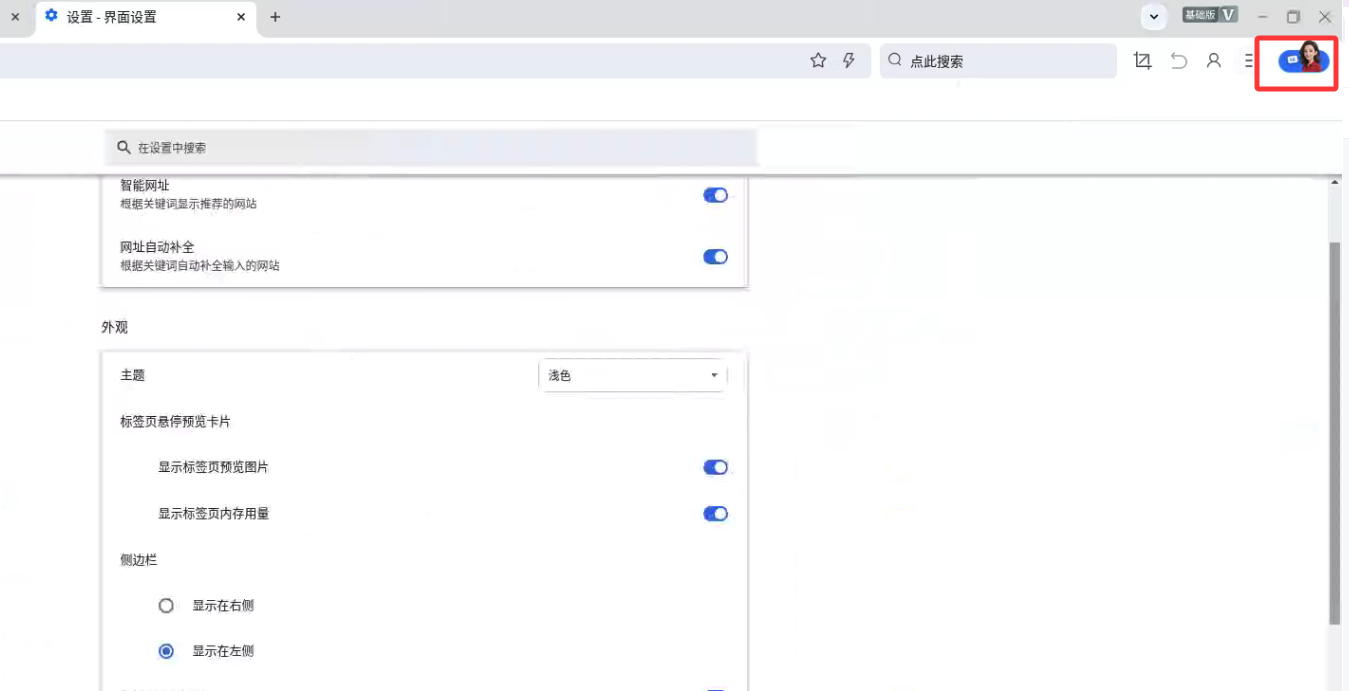Screen dimensions: 1349x691
Task: Toggle the 智能网址 switch
Action: 715,195
